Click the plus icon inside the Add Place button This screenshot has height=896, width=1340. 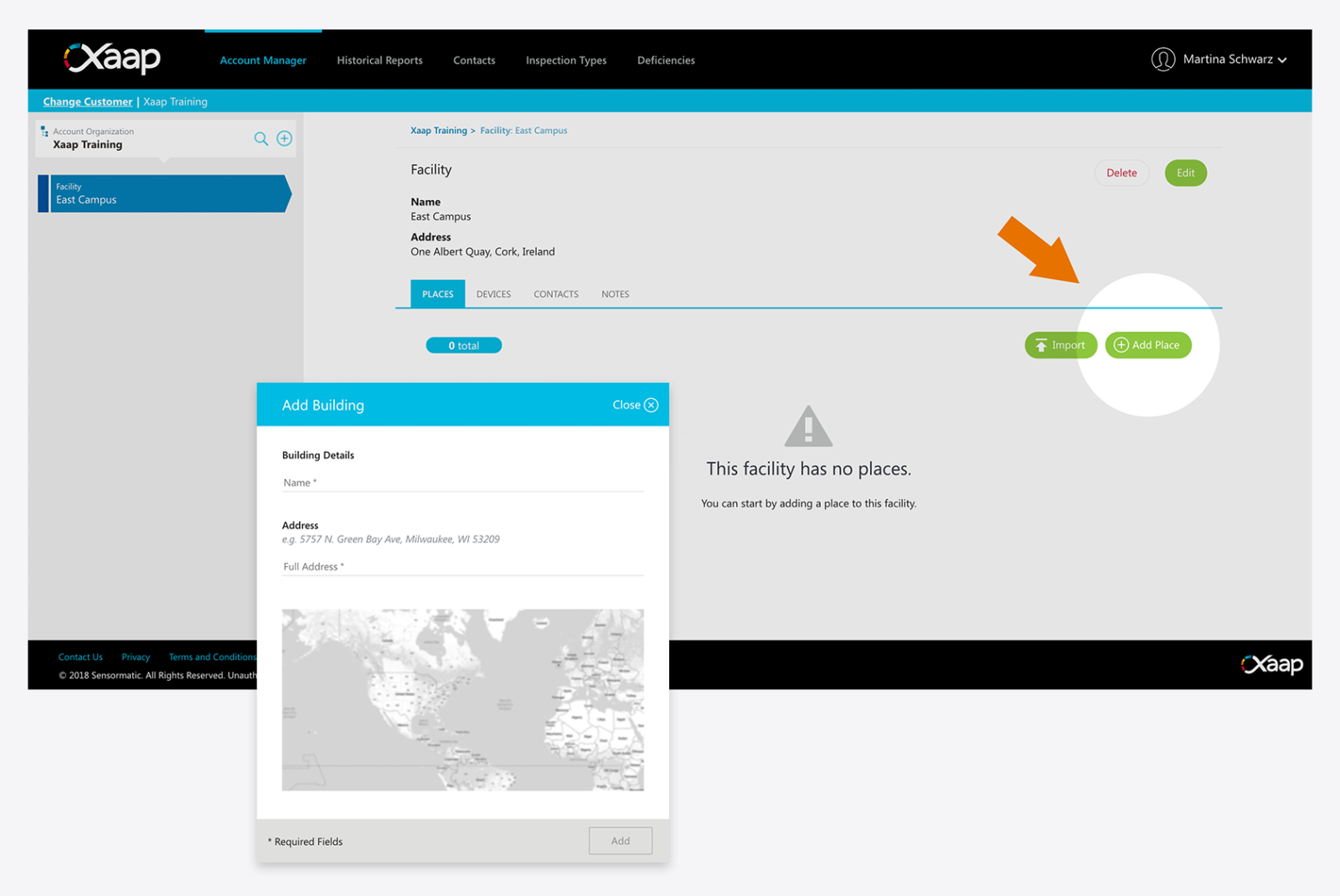tap(1121, 345)
